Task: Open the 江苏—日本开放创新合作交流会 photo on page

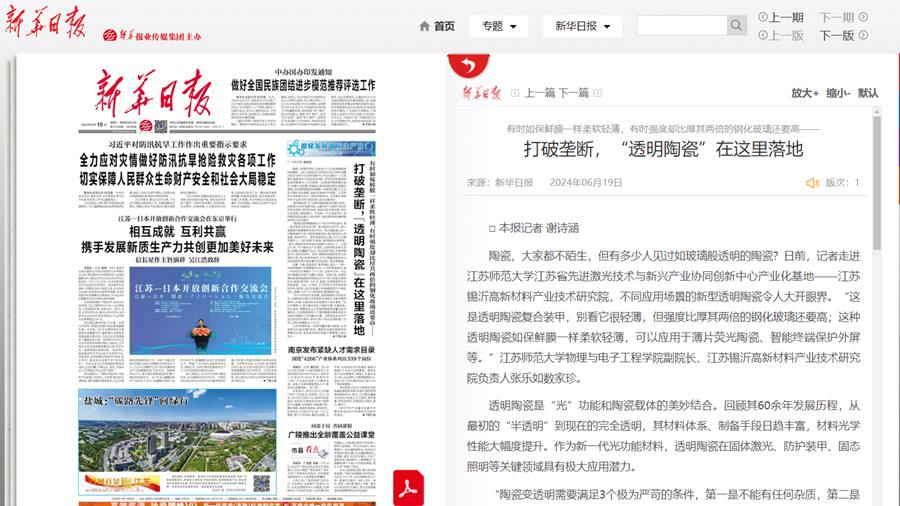Action: 200,310
